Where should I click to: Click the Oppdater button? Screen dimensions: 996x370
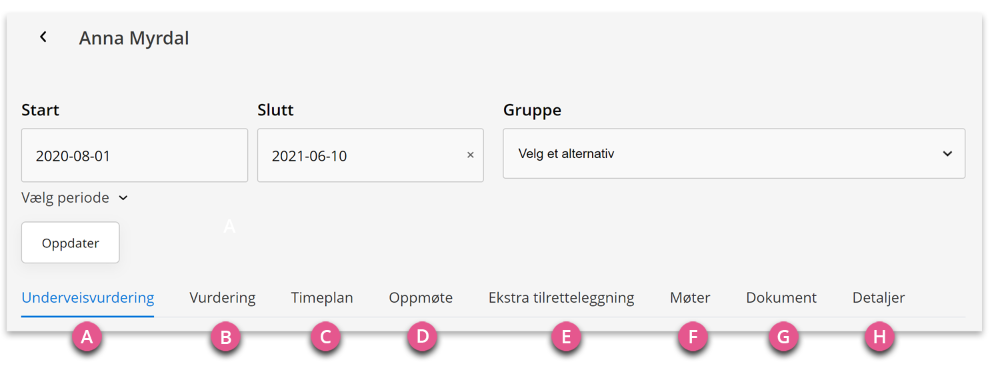pyautogui.click(x=71, y=243)
